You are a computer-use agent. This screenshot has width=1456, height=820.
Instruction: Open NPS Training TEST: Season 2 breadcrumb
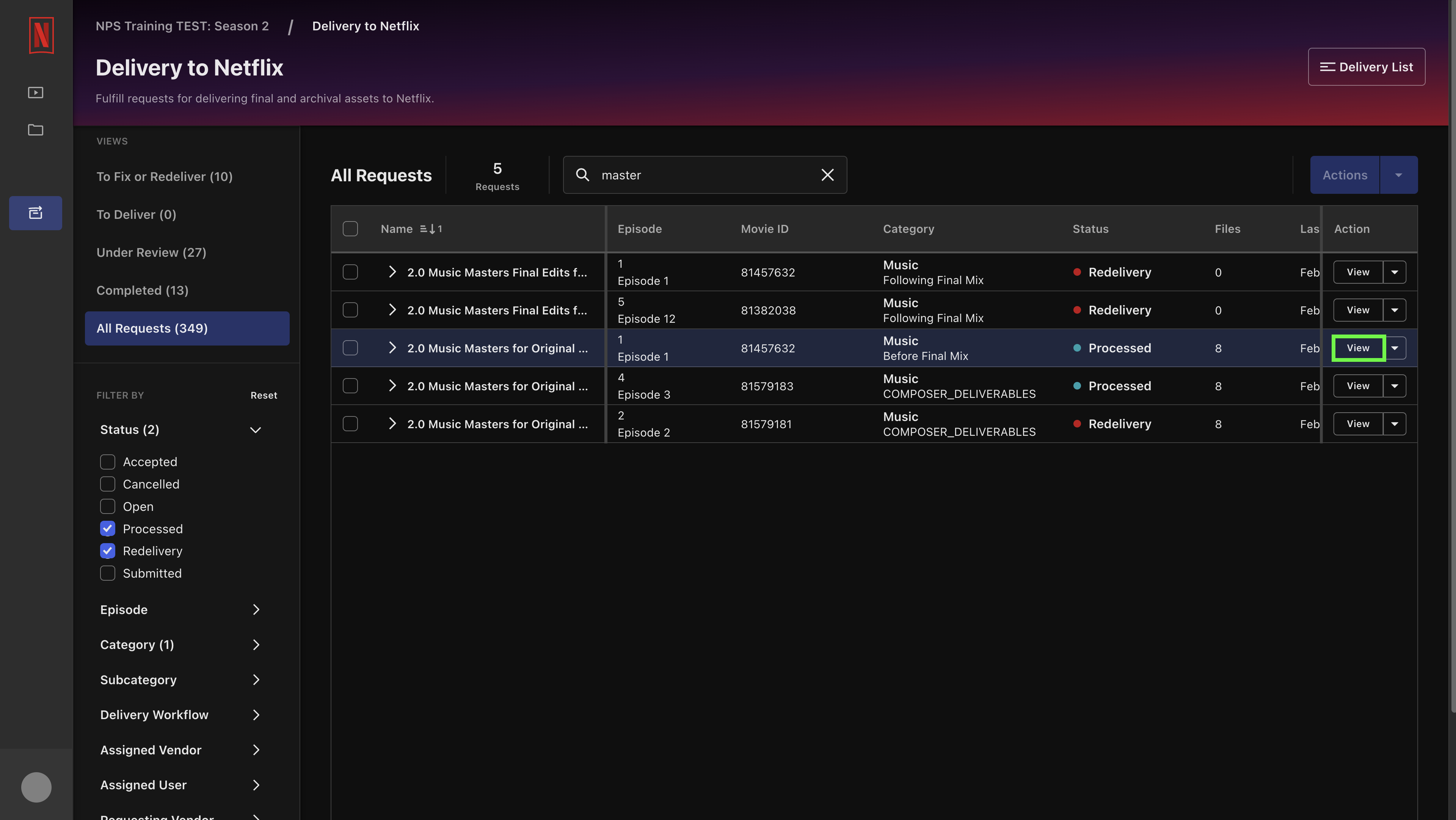tap(182, 26)
